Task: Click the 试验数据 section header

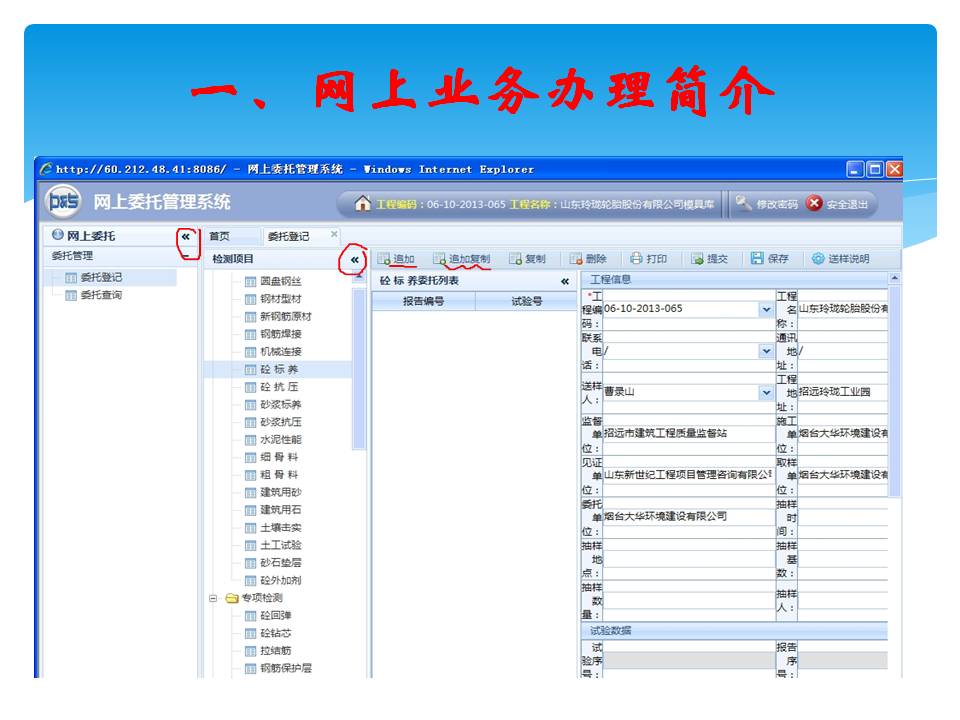Action: 733,631
